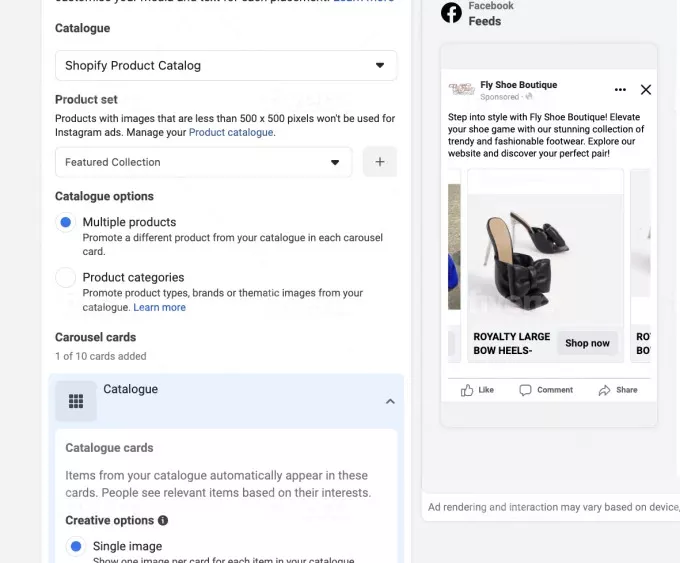Click the Share button on the ad preview
This screenshot has height=563, width=680.
(x=618, y=390)
